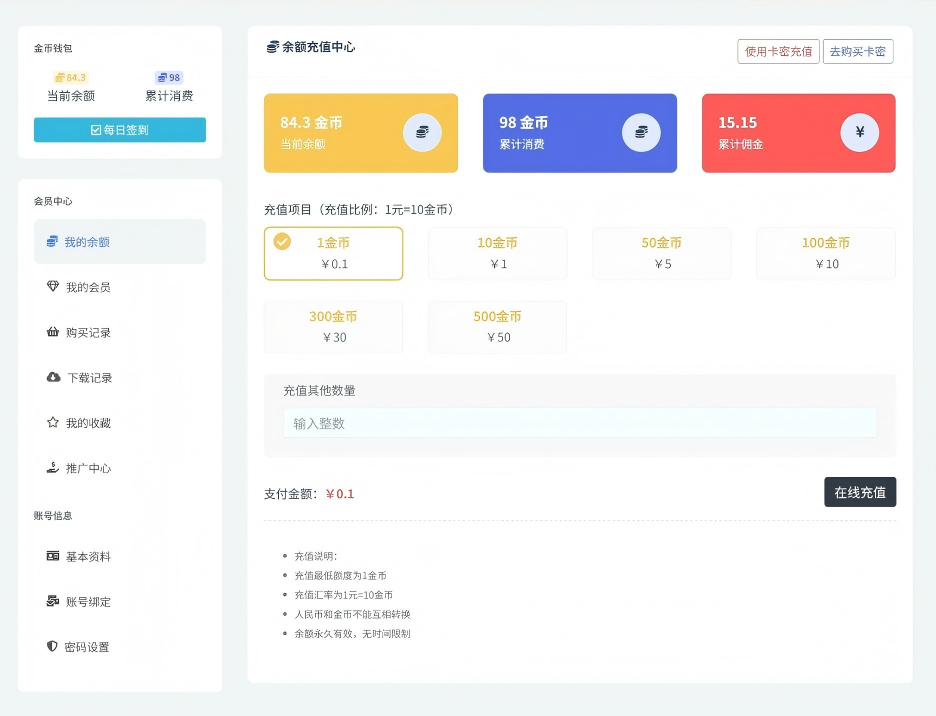Open 基本资料 profile settings
Viewport: 936px width, 716px height.
tap(119, 556)
